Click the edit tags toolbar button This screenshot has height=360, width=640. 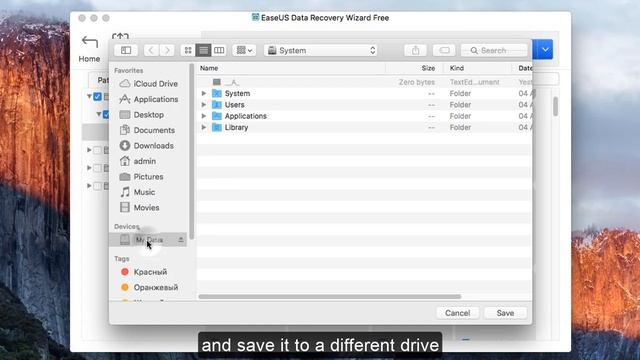[x=444, y=50]
